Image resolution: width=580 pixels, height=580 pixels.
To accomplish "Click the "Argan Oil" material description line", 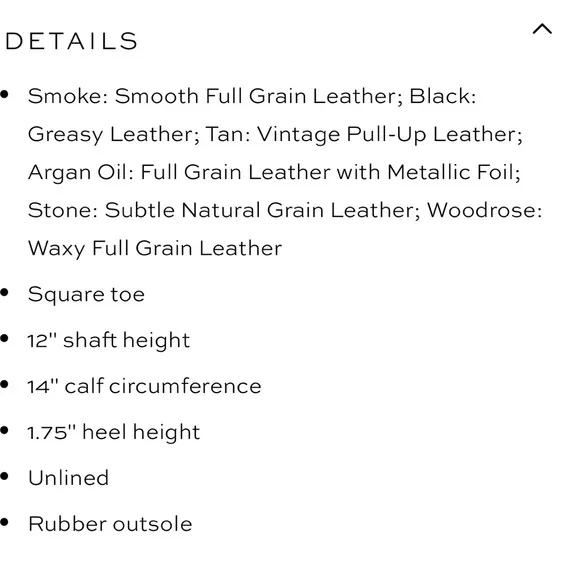I will (274, 173).
